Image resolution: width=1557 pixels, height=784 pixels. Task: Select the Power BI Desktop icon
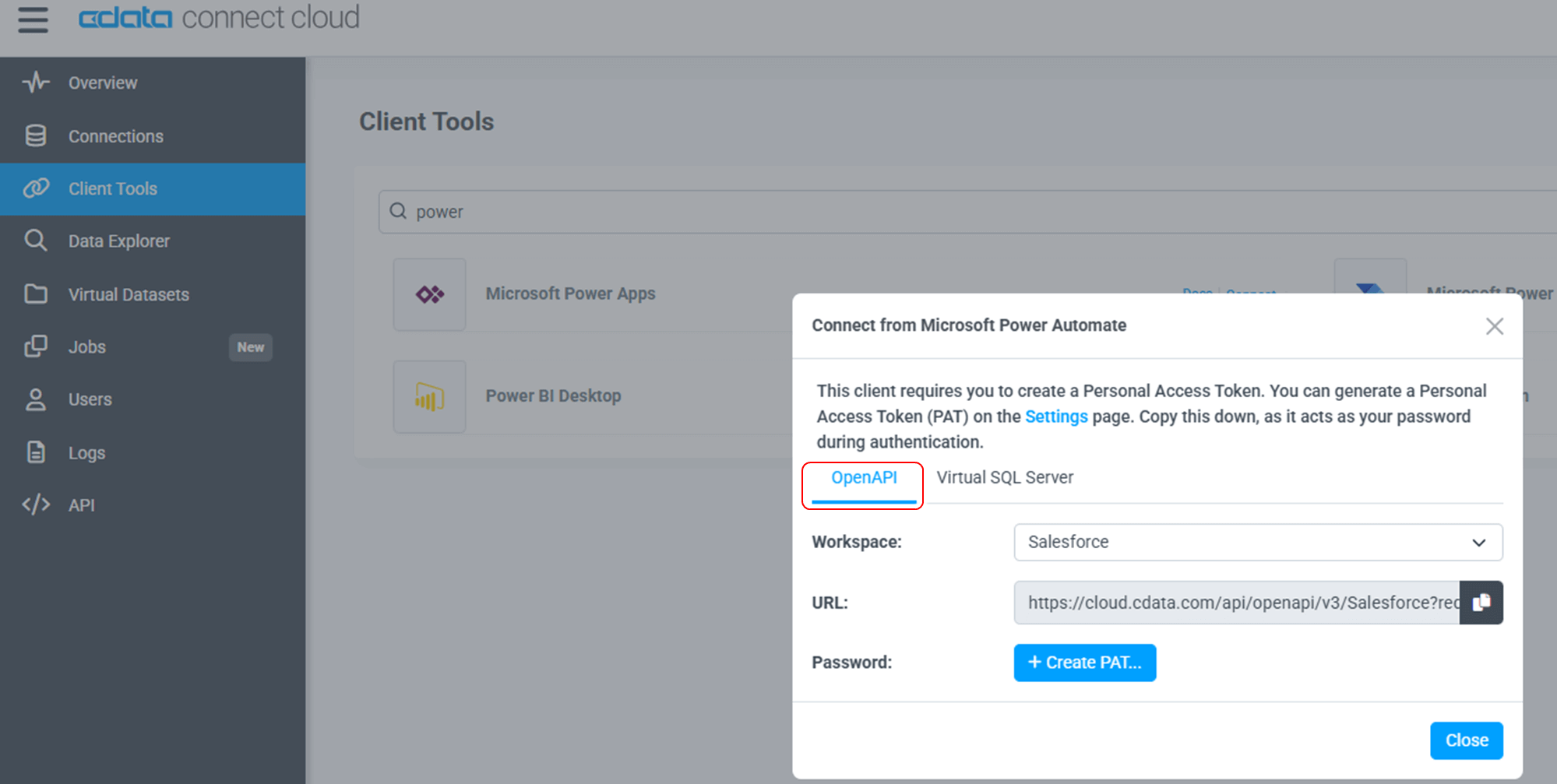click(429, 397)
